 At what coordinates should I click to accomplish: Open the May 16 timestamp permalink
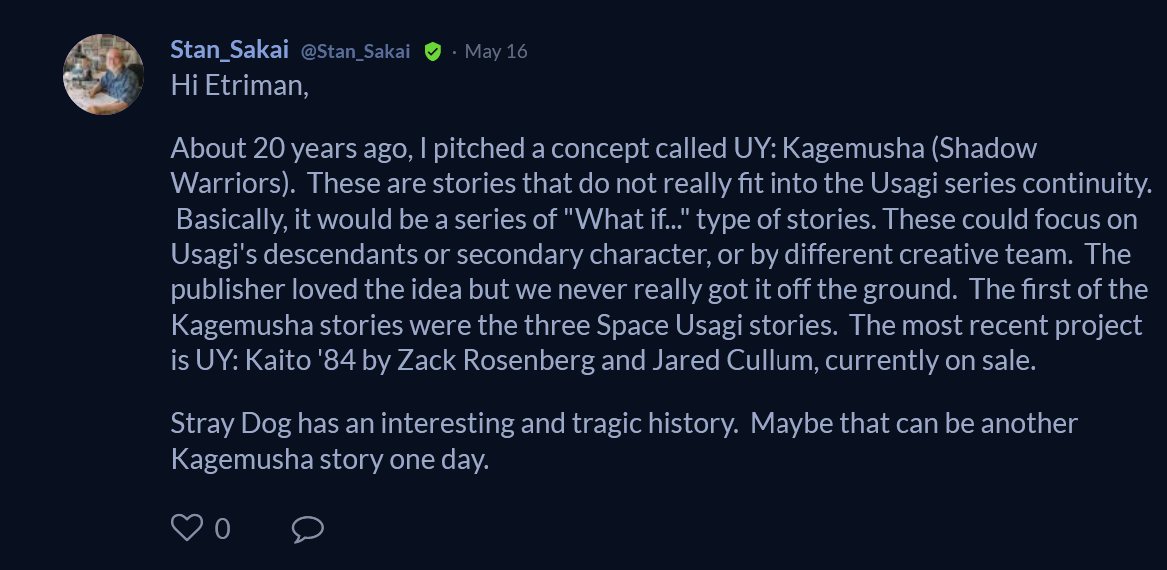coord(496,51)
